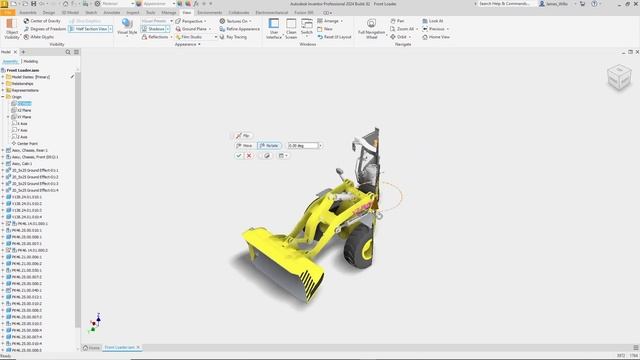The height and width of the screenshot is (360, 640).
Task: Open the User Interface options
Action: click(273, 29)
